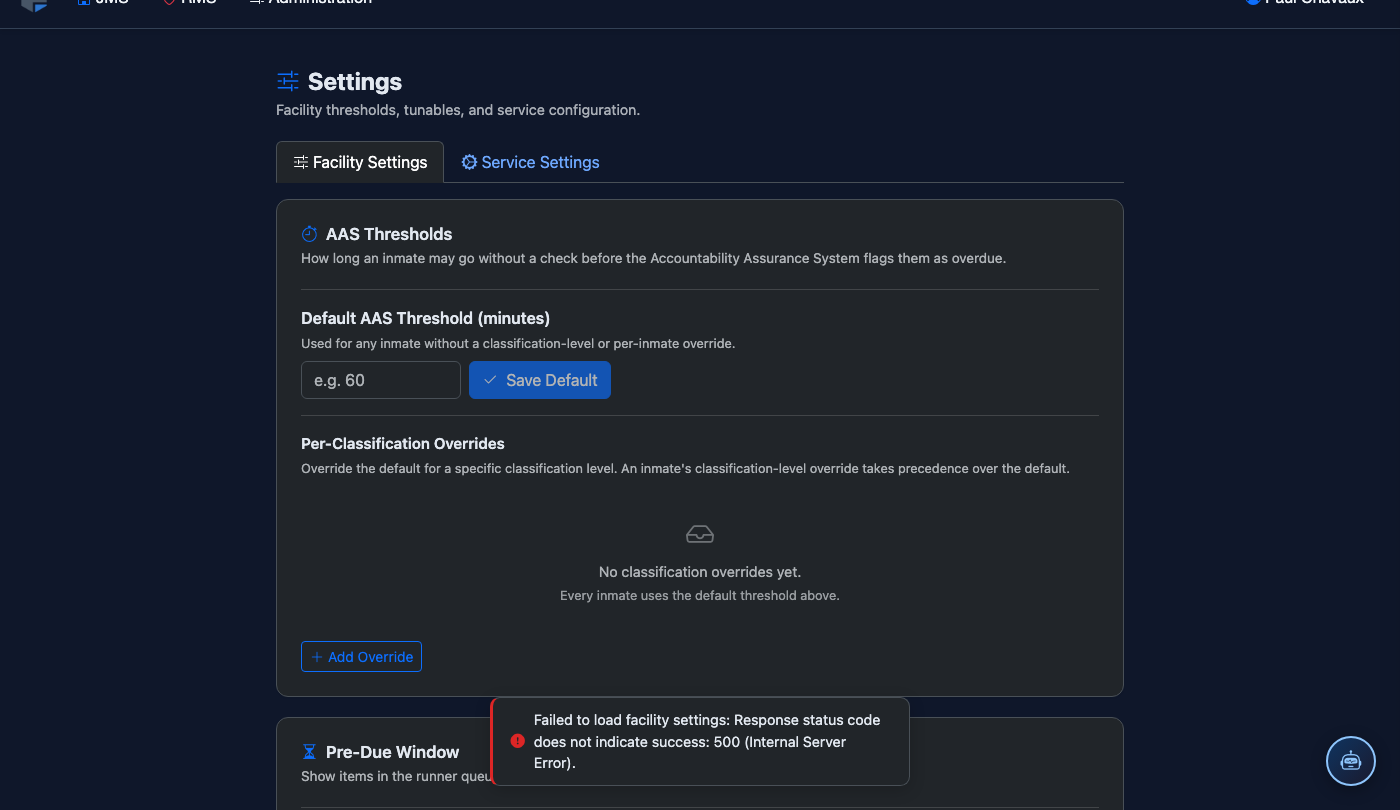Click the 'Pre-Due Window' section title
The image size is (1400, 810).
click(393, 752)
